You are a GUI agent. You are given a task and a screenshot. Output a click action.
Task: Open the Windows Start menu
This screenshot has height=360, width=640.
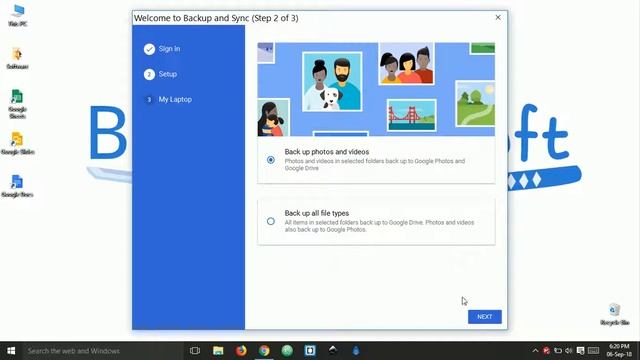11,351
